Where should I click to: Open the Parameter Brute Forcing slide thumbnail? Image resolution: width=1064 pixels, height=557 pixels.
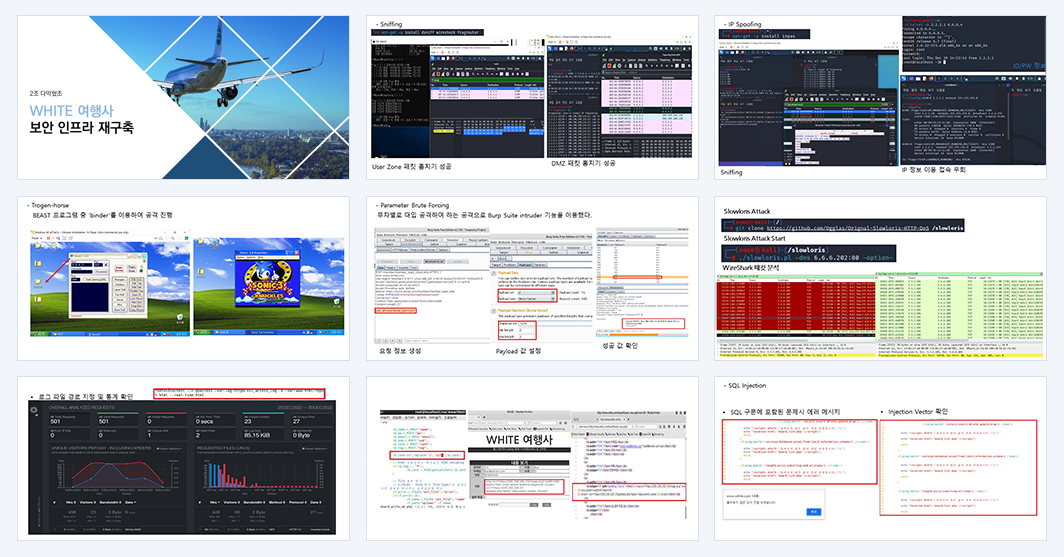(532, 278)
